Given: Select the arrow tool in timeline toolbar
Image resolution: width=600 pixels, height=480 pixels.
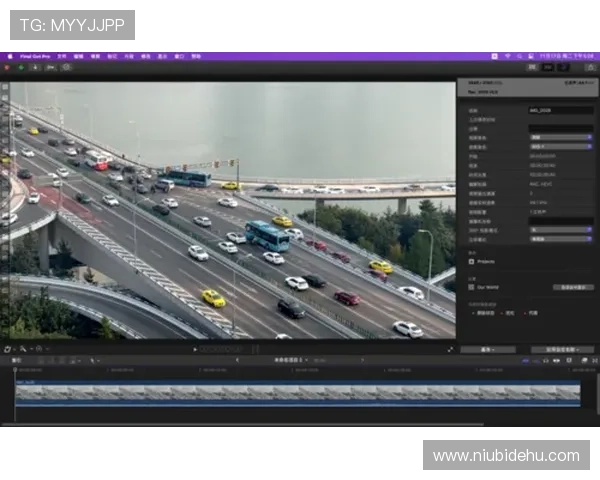Looking at the screenshot, I should [93, 360].
